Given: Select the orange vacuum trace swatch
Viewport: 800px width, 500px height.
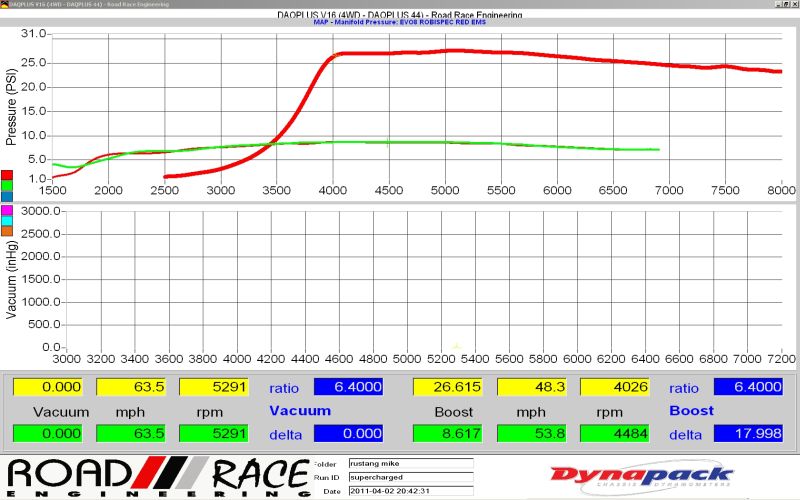Looking at the screenshot, I should 7,231.
